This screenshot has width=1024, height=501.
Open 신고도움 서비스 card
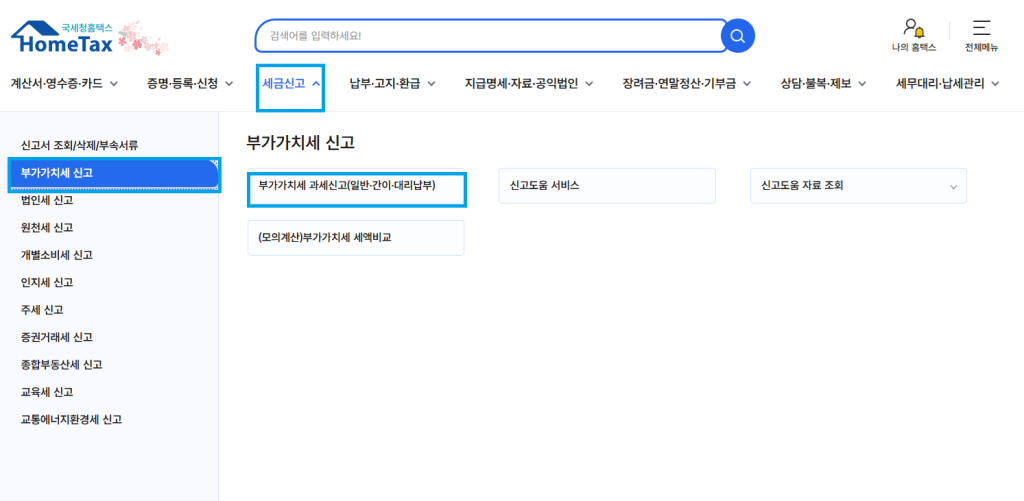[x=607, y=186]
